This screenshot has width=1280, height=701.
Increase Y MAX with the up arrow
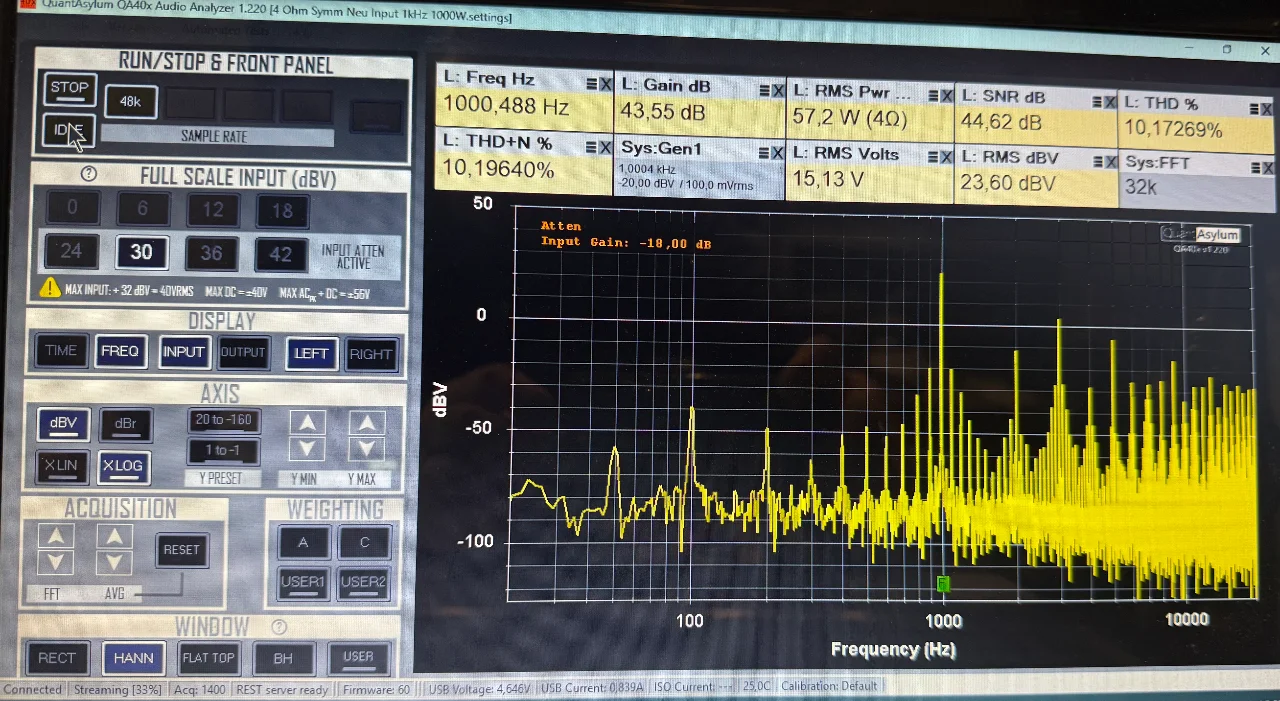pos(367,423)
